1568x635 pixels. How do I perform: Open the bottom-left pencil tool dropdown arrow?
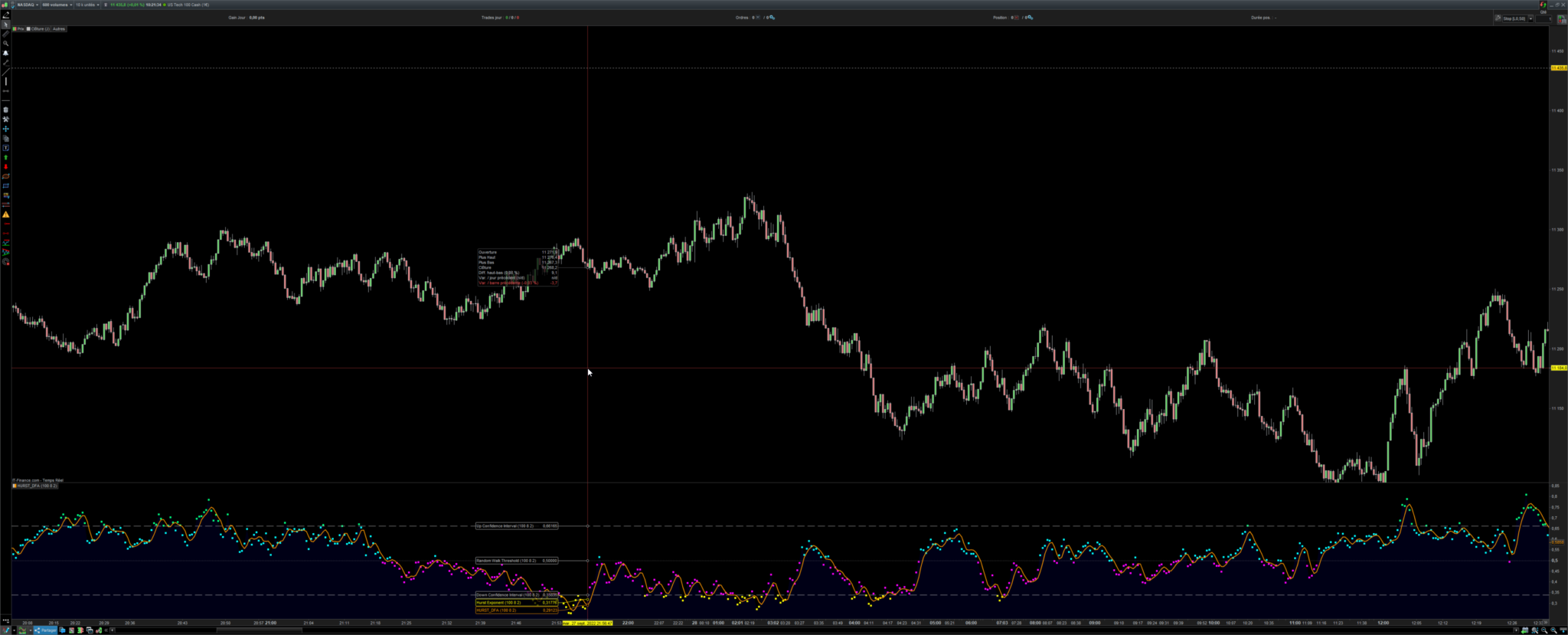pyautogui.click(x=14, y=630)
